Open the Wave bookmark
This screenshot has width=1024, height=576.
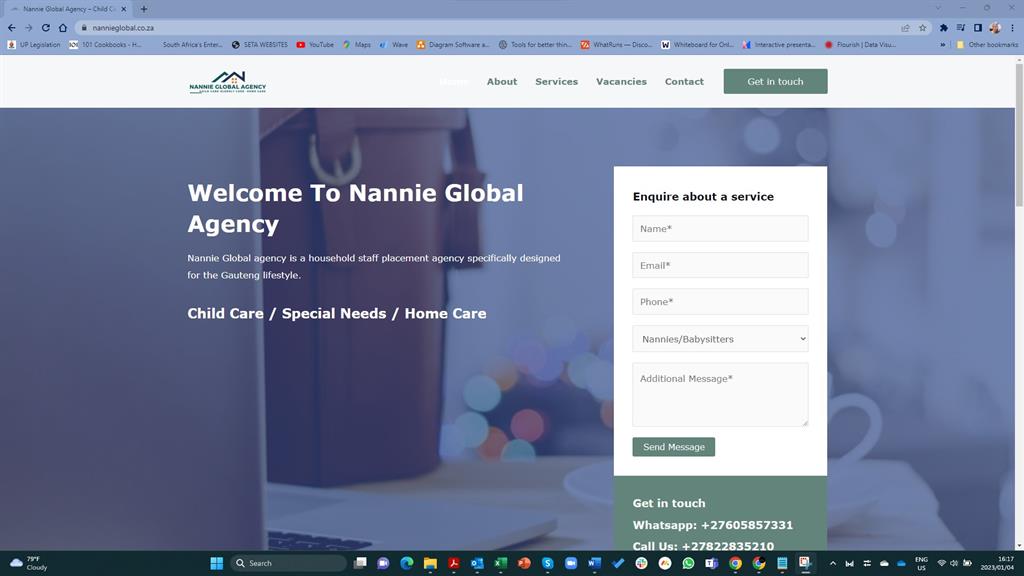(x=394, y=44)
